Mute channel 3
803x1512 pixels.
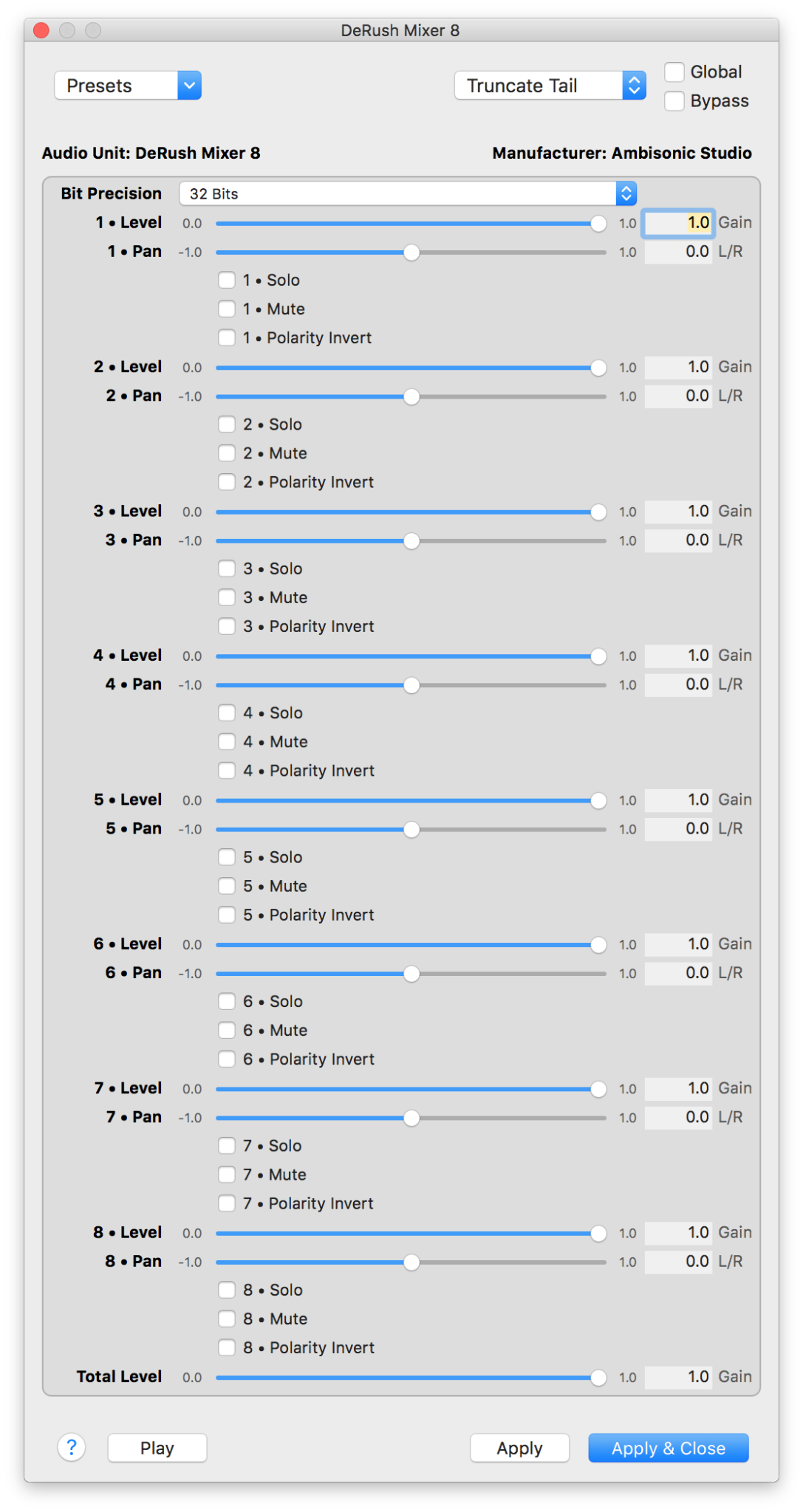(227, 598)
